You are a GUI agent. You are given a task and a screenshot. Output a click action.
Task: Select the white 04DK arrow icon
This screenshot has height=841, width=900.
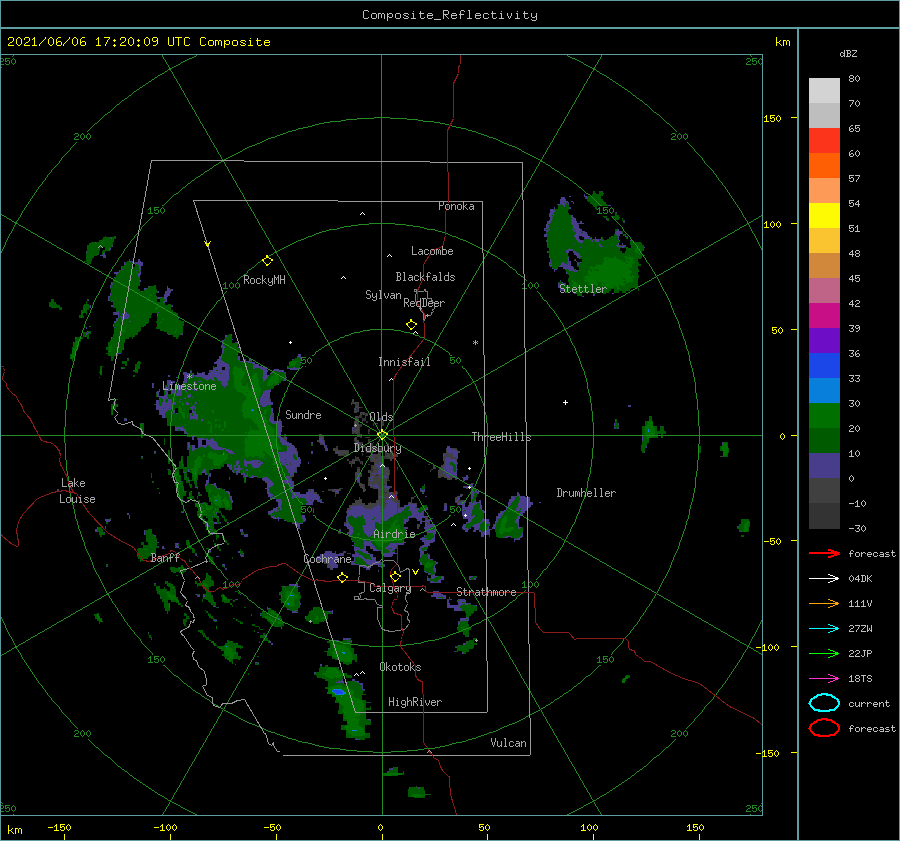pyautogui.click(x=824, y=578)
